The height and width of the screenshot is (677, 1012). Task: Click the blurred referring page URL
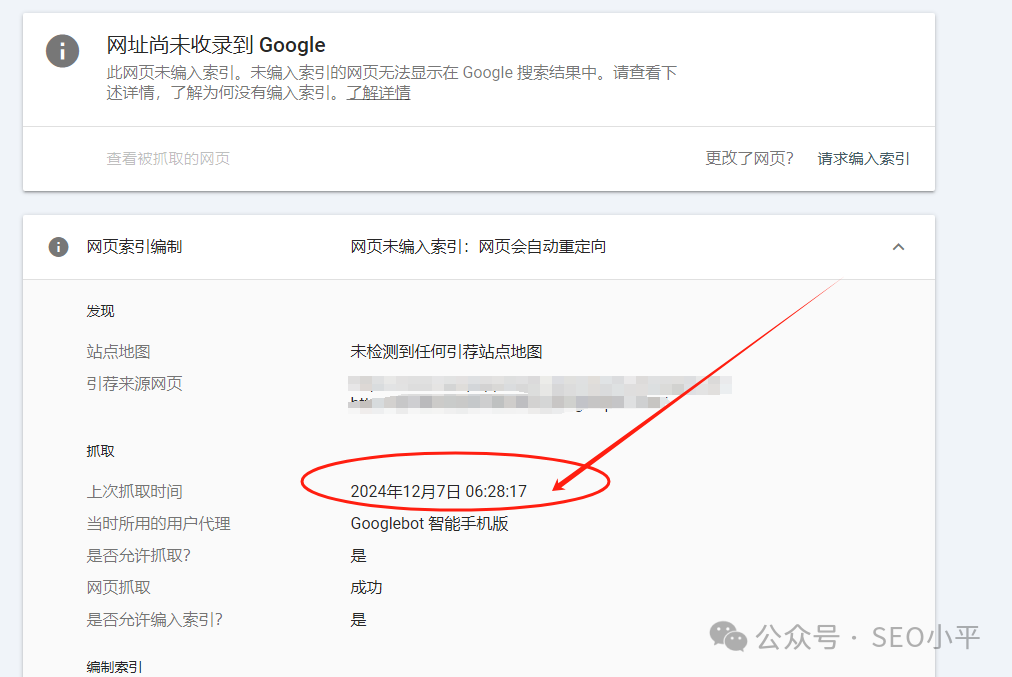tap(540, 394)
